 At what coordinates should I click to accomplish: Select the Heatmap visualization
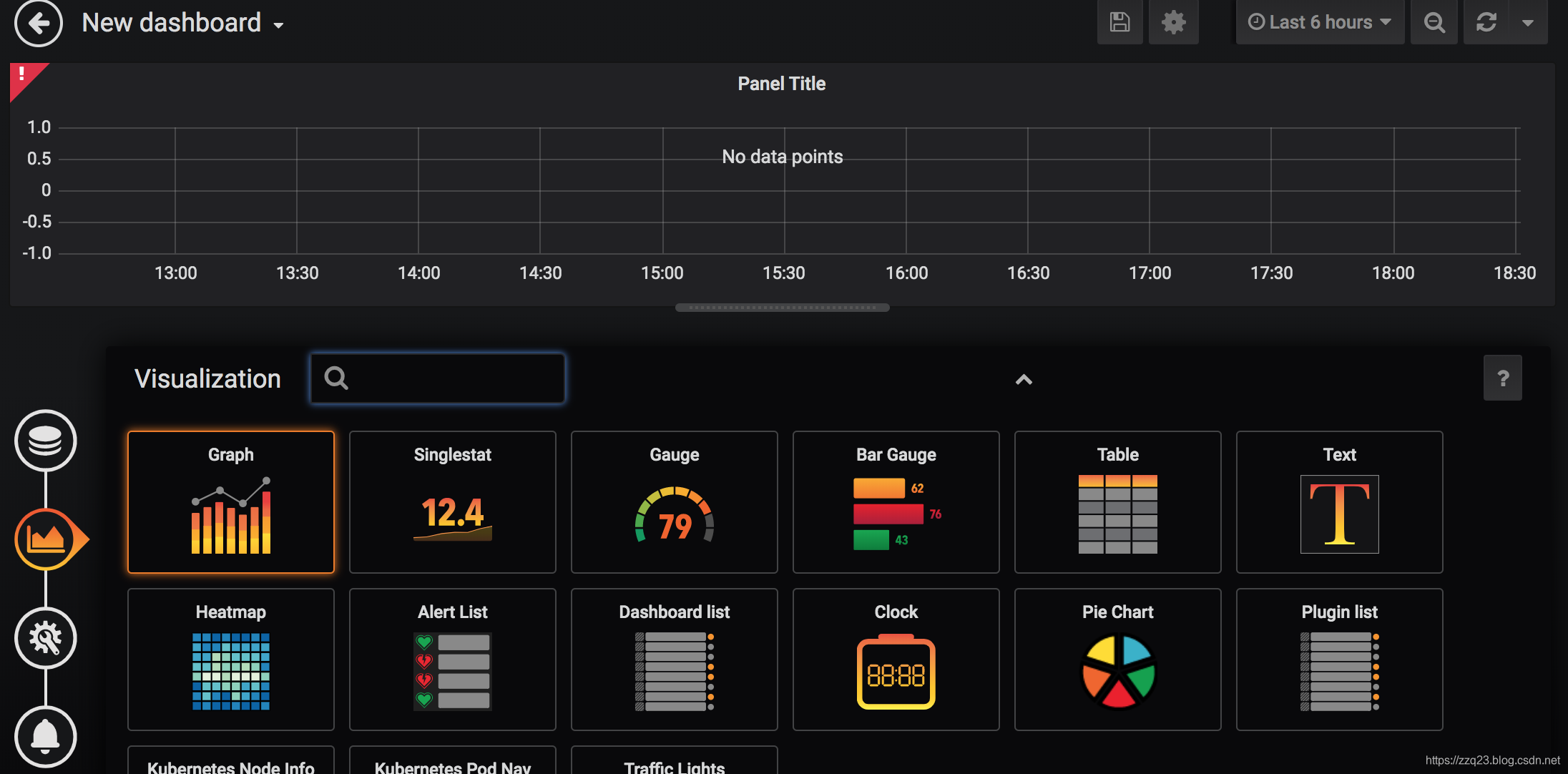pos(231,660)
